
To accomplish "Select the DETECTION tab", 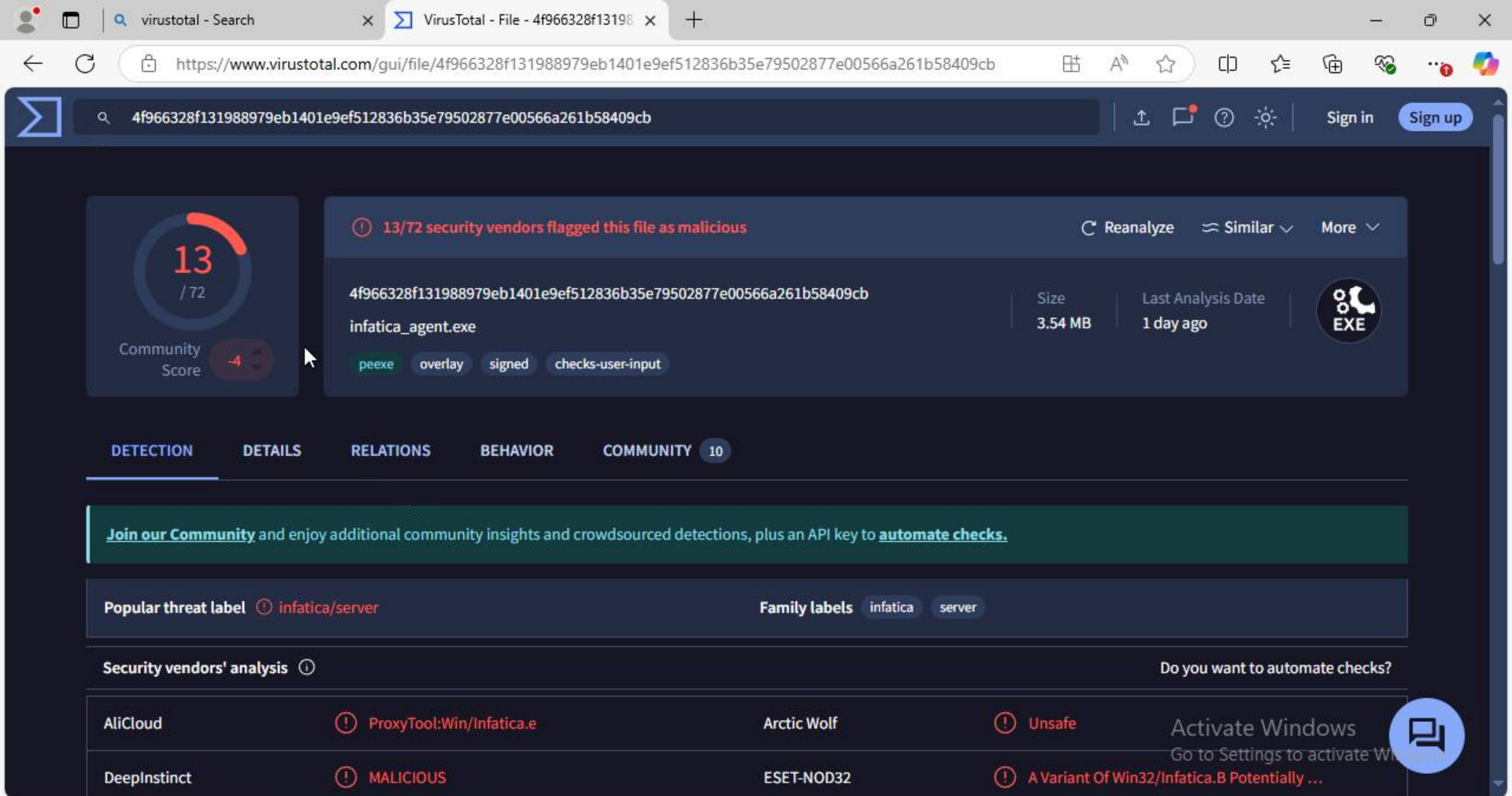I will (x=152, y=450).
